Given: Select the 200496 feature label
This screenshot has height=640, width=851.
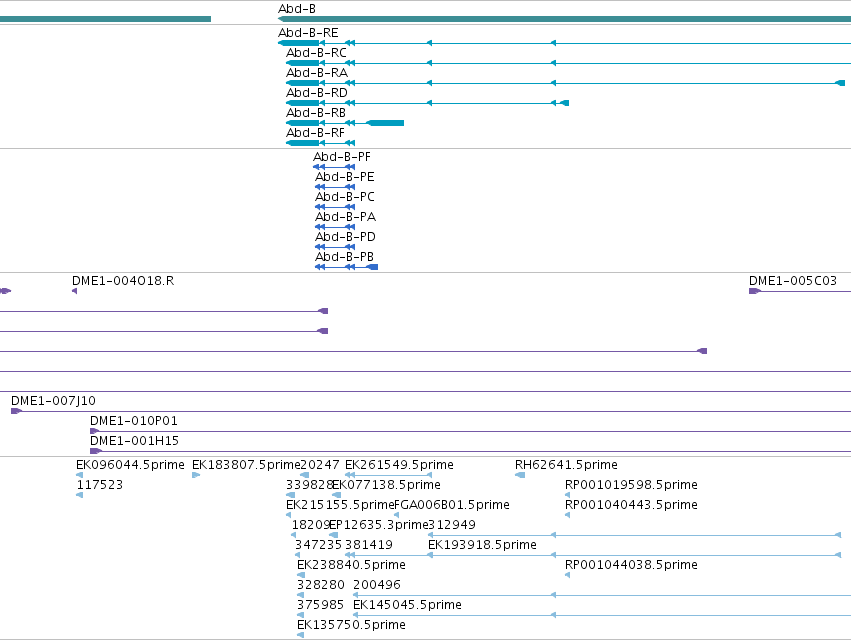Looking at the screenshot, I should coord(377,585).
